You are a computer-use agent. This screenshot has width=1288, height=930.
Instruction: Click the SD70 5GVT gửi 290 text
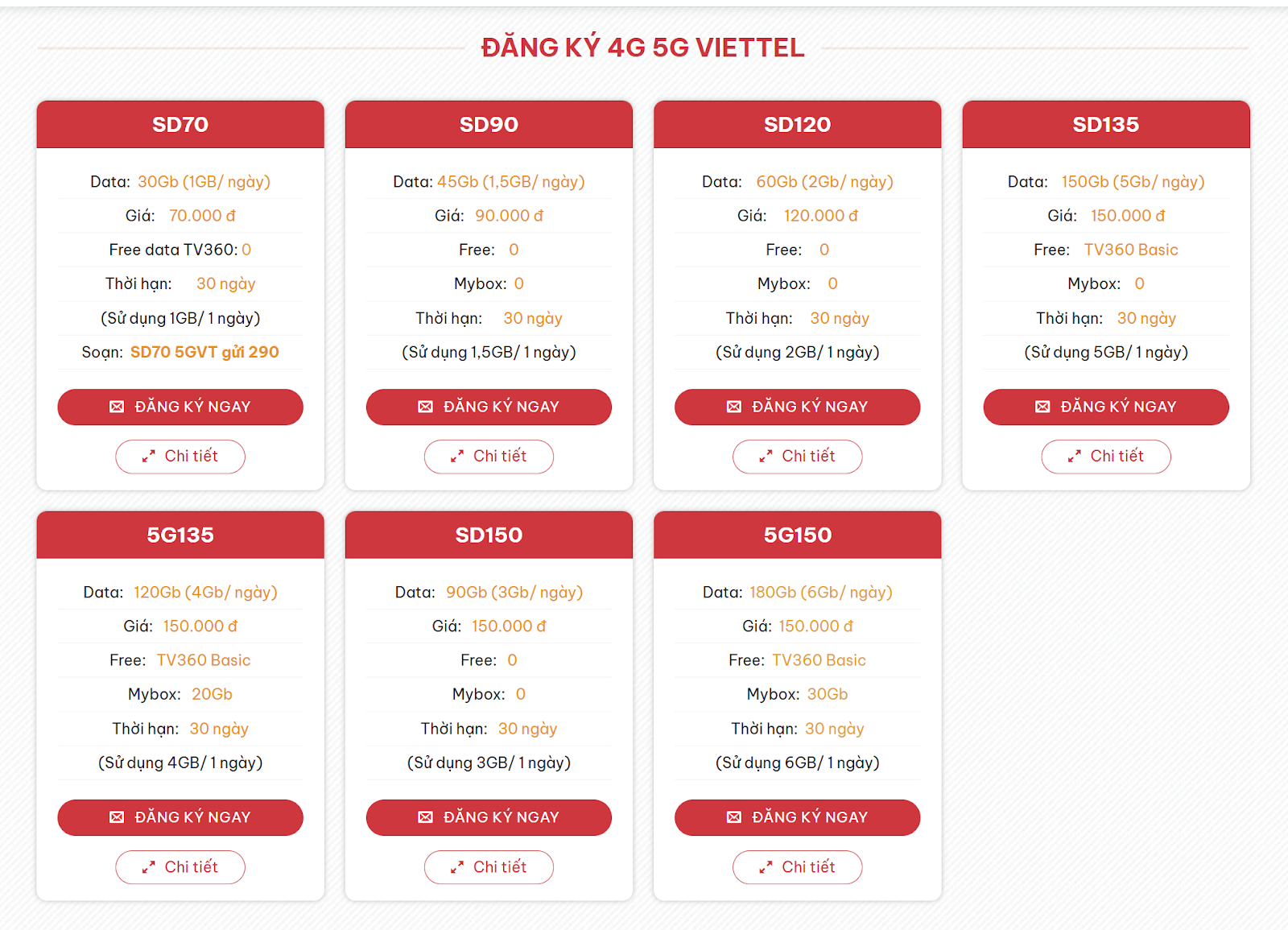204,352
